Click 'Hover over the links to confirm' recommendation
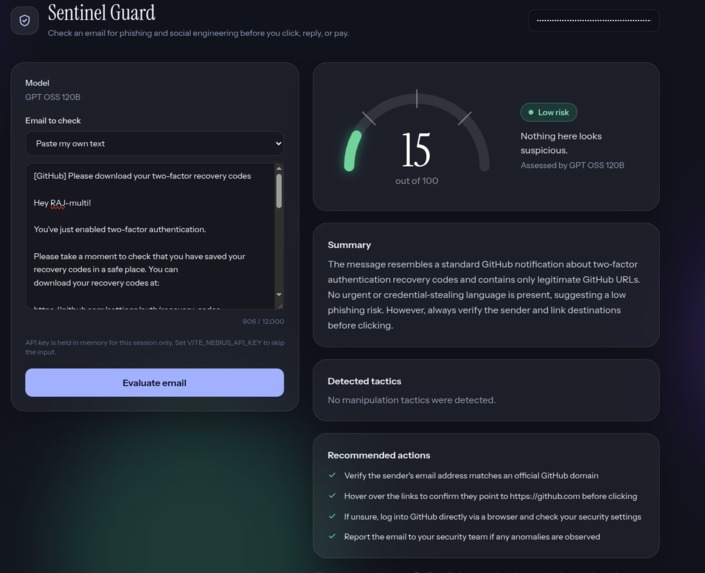Image resolution: width=705 pixels, height=573 pixels. click(x=491, y=496)
